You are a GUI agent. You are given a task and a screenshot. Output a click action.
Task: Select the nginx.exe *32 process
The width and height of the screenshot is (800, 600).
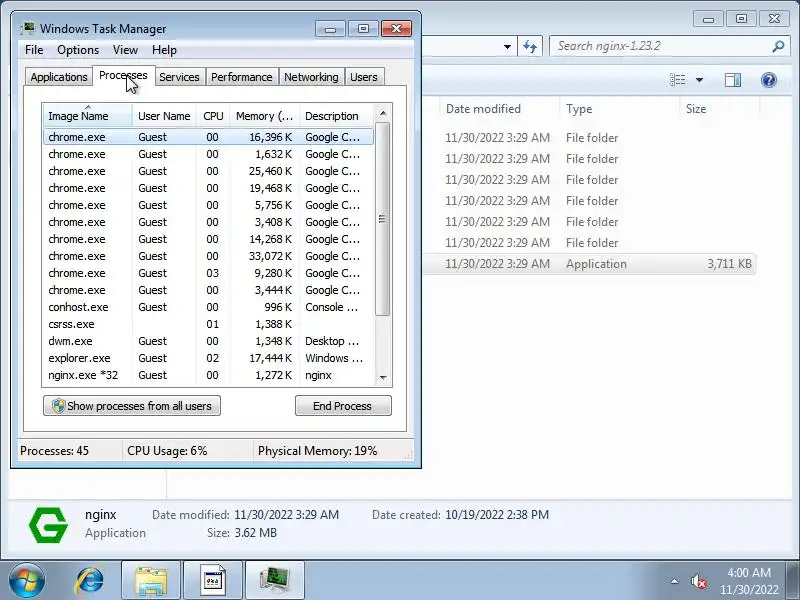(209, 375)
